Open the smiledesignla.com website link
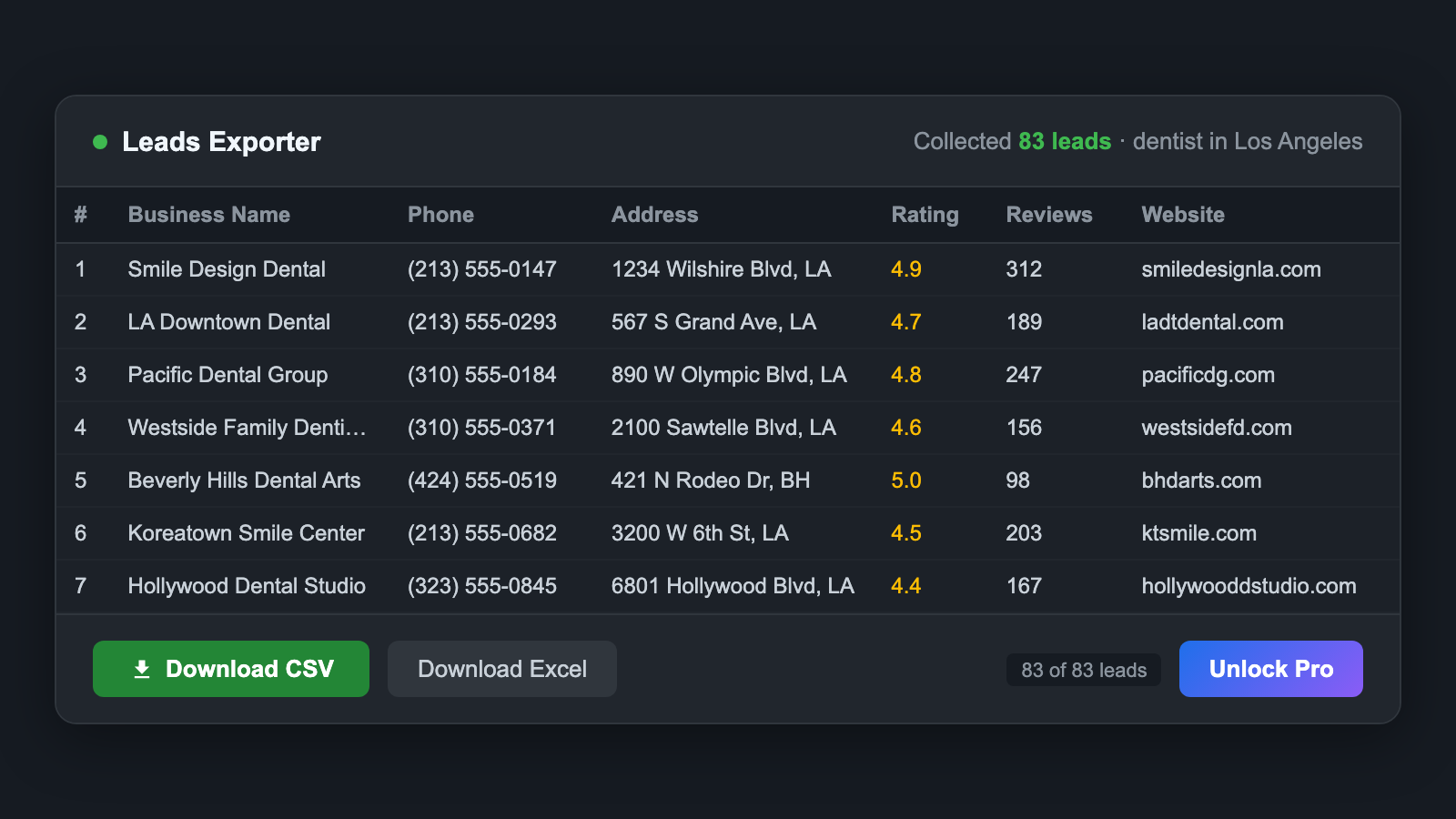 (1231, 269)
